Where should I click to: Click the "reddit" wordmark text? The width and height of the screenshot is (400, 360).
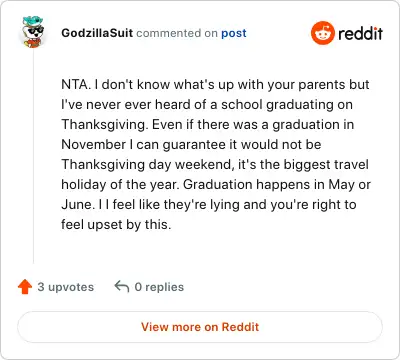coord(360,33)
